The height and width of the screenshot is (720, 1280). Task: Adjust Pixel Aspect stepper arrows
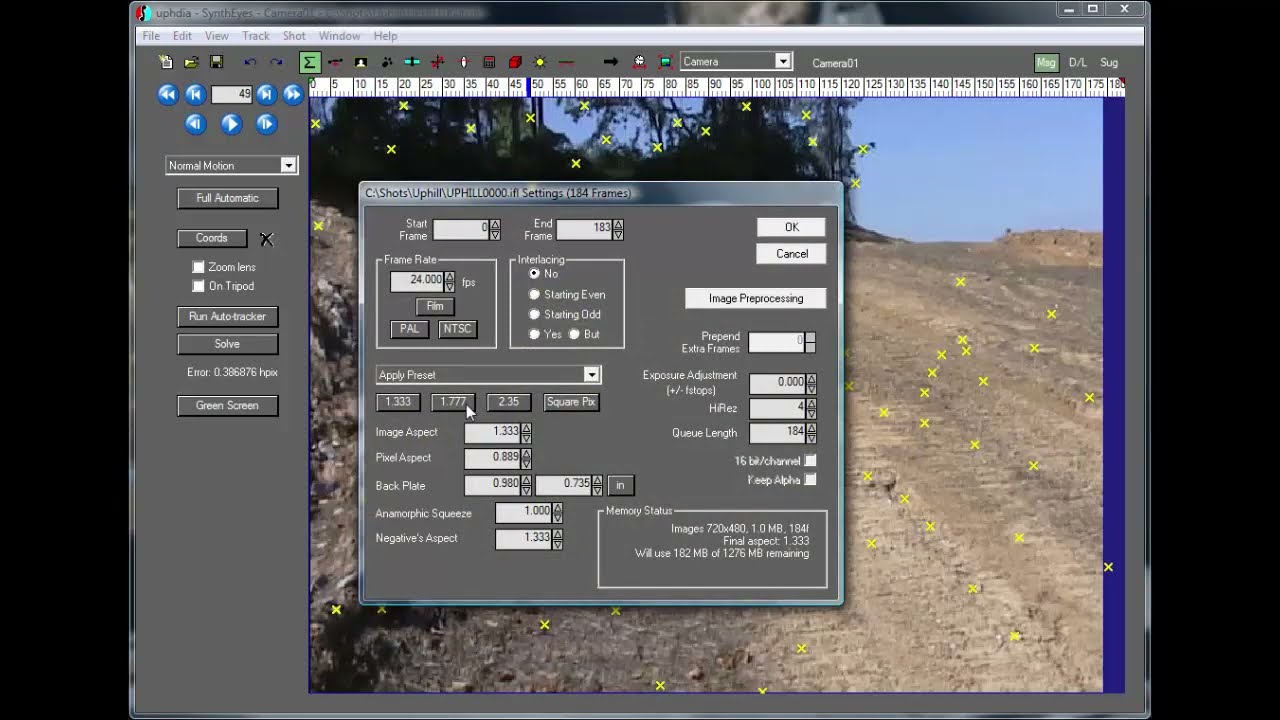point(526,458)
